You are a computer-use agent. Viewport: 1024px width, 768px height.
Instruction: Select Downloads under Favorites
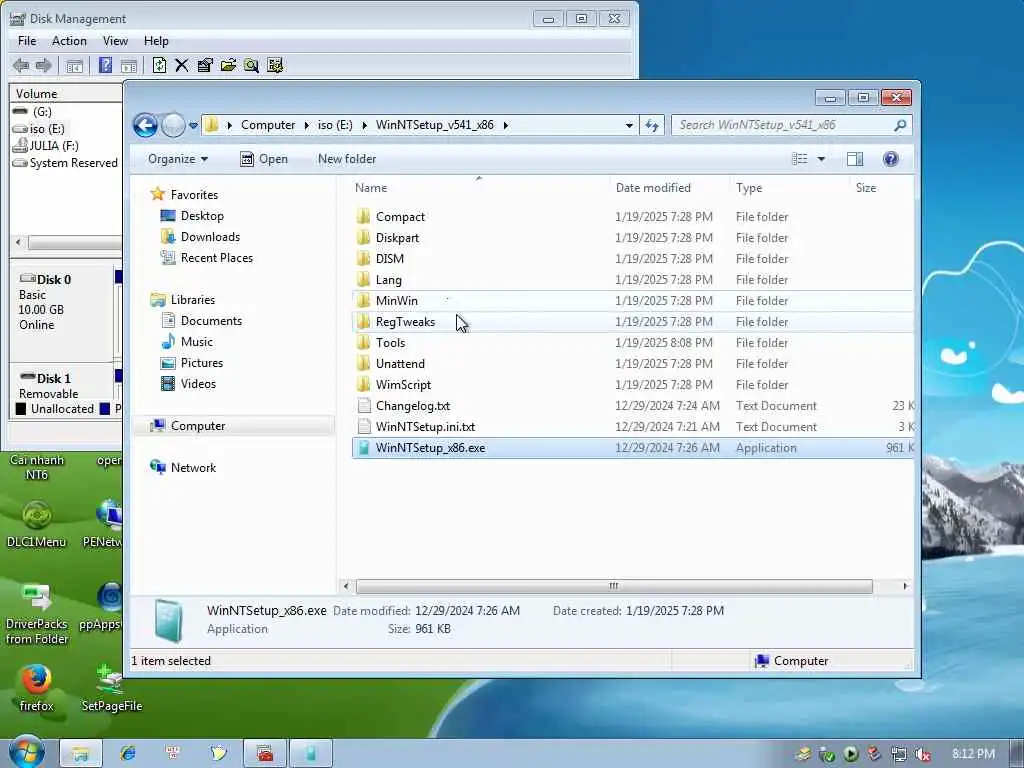coord(200,237)
